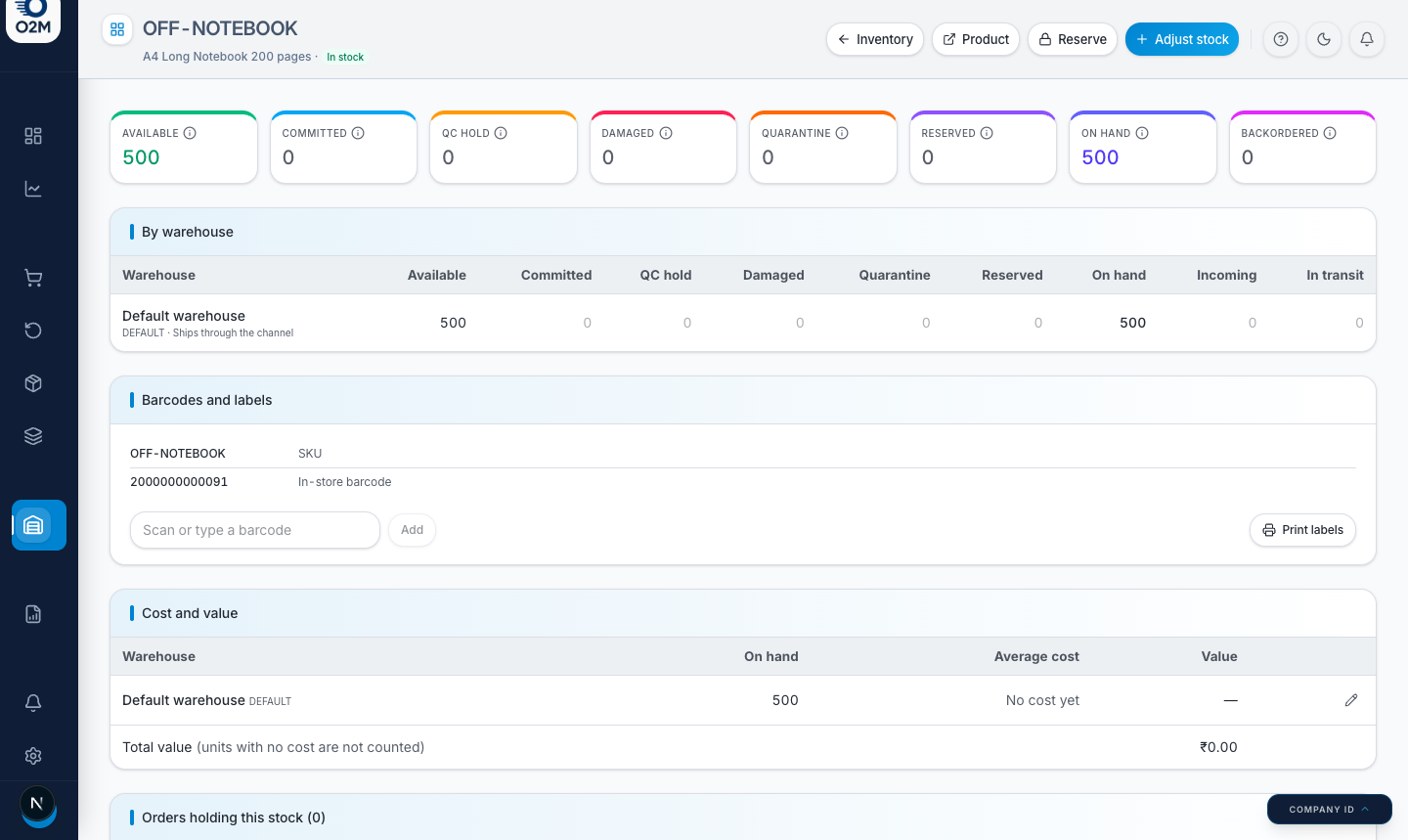This screenshot has width=1408, height=840.
Task: Open the shopping cart sidebar icon
Action: 33,279
